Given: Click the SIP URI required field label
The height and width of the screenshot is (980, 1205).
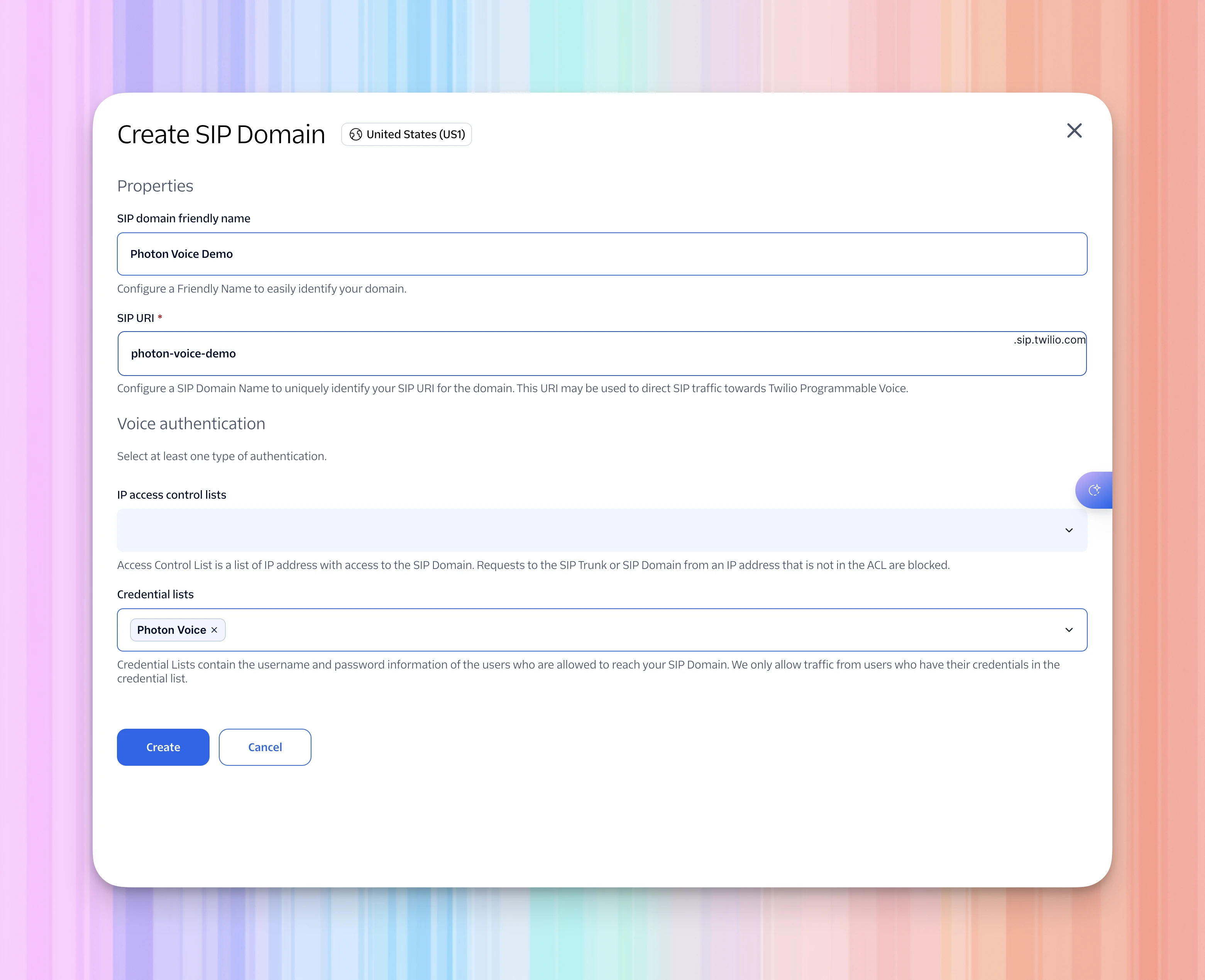Looking at the screenshot, I should click(x=139, y=318).
